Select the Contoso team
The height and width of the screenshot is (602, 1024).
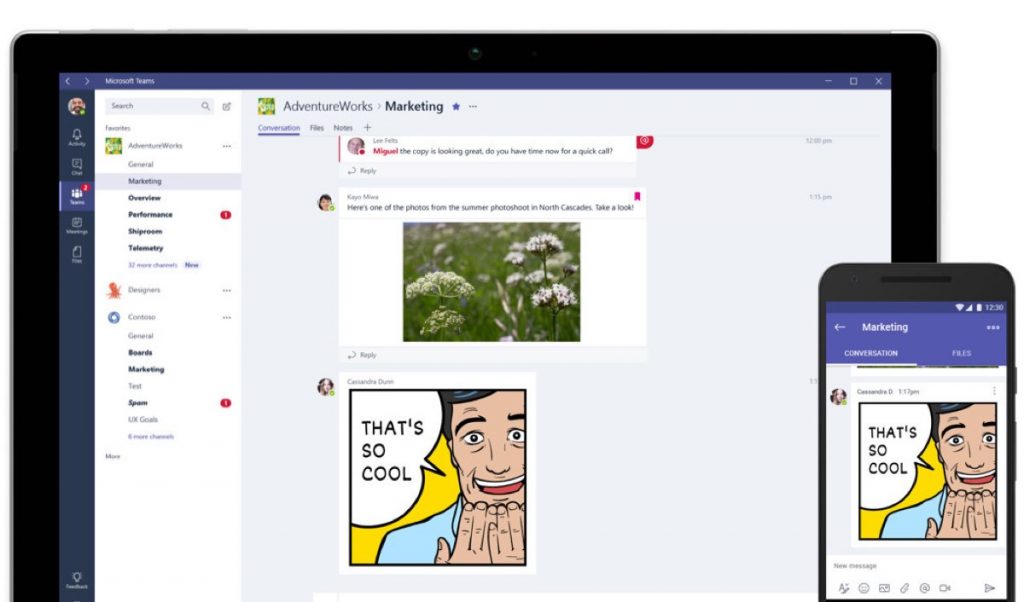coord(141,317)
